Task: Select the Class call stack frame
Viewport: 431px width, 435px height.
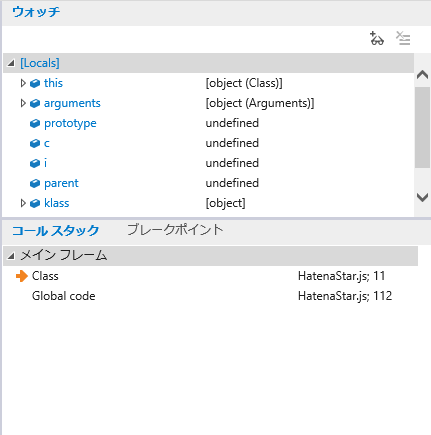Action: tap(210, 276)
